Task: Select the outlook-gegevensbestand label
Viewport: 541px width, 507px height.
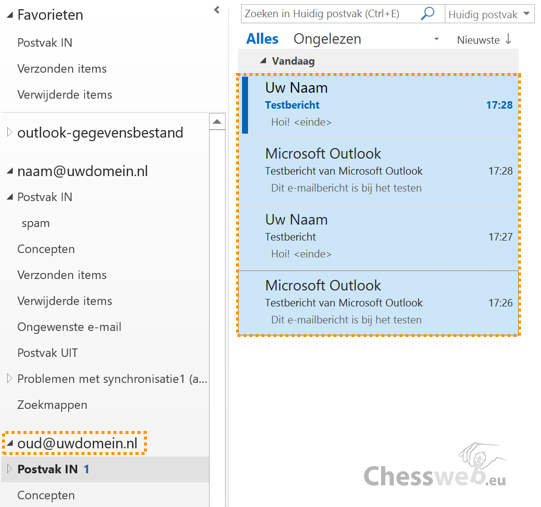Action: (x=100, y=133)
